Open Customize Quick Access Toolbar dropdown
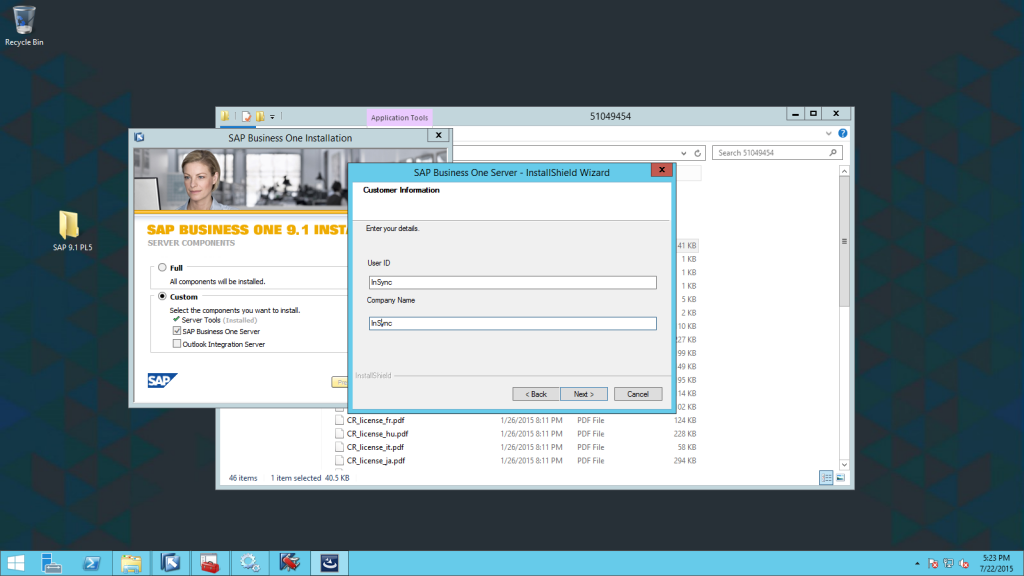1024x576 pixels. point(272,117)
